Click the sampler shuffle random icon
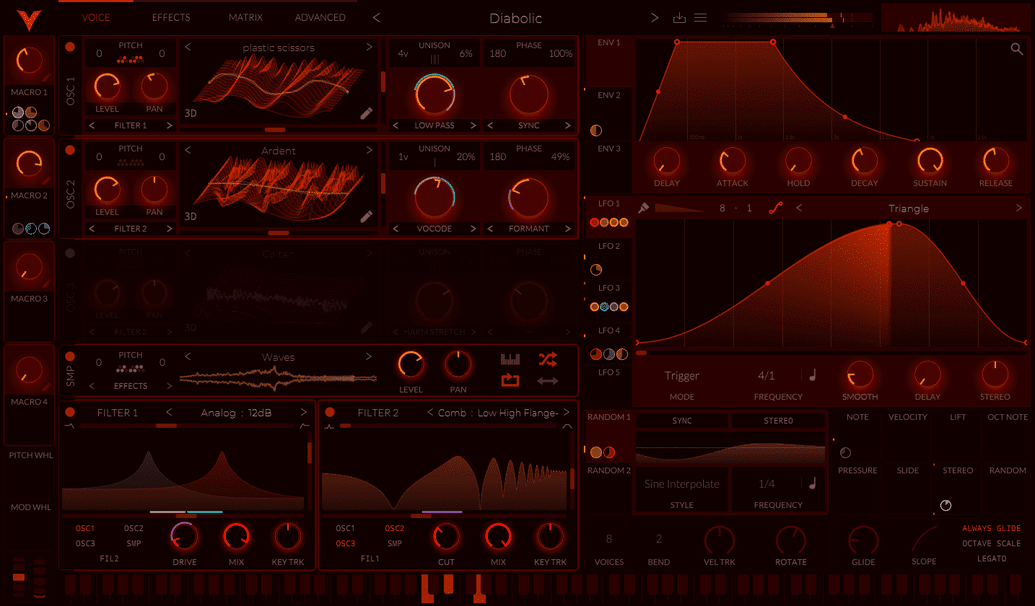Screen dimensions: 1035x606 547,359
